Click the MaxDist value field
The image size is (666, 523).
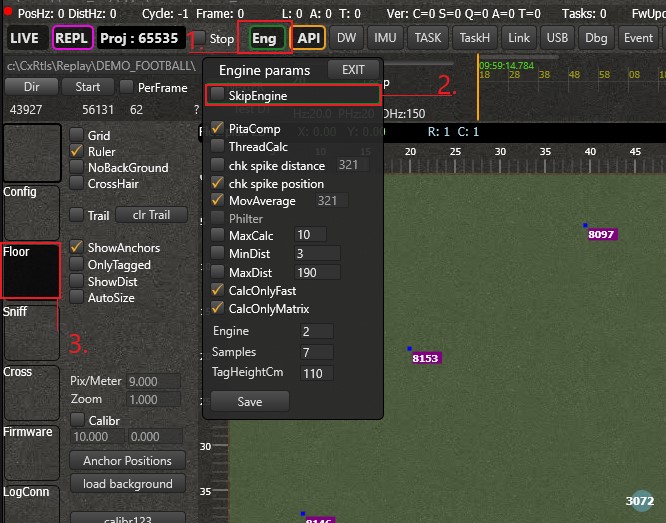(317, 272)
